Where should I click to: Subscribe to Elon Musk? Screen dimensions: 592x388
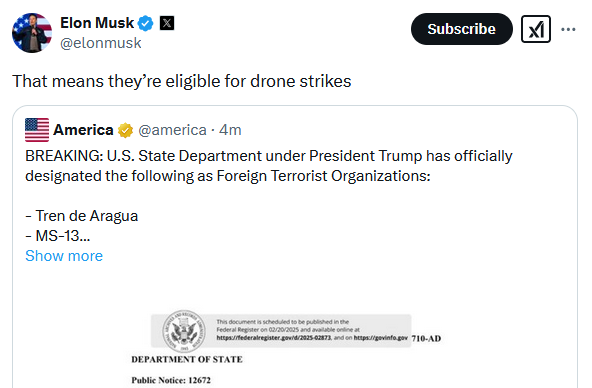pyautogui.click(x=462, y=29)
